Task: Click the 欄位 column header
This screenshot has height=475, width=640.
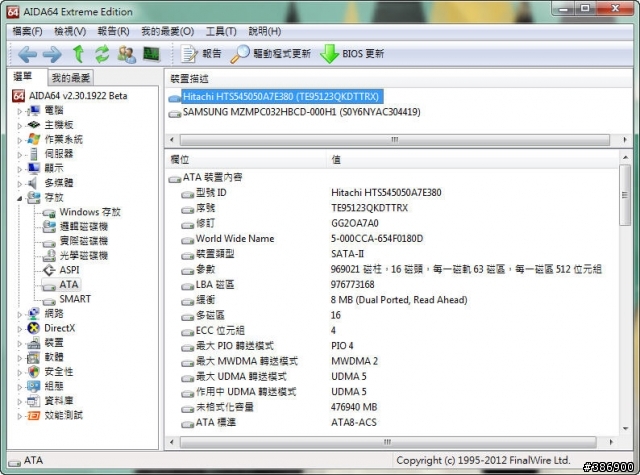Action: click(246, 160)
